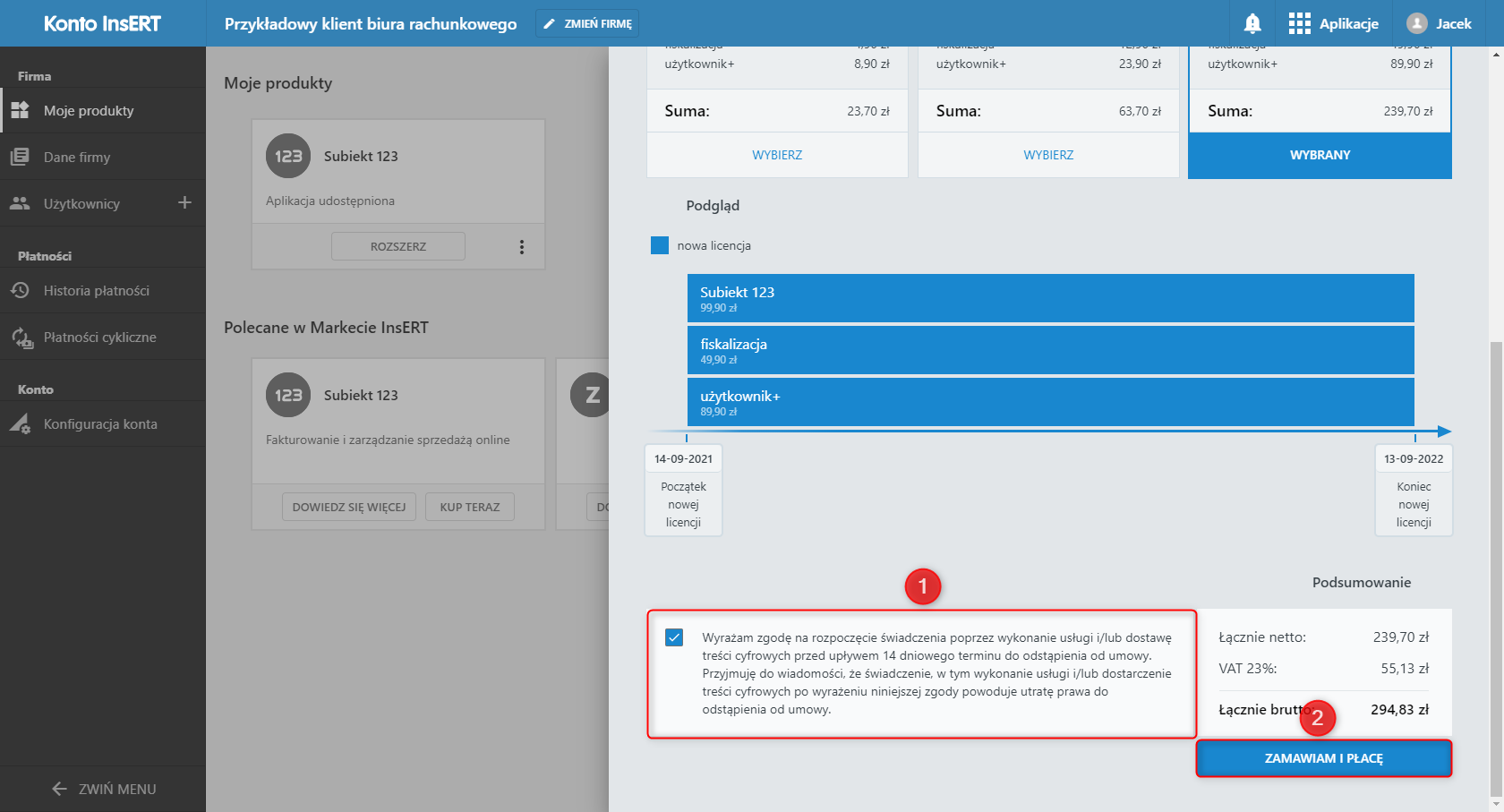Click ZMIEŃ FIRMĘ button
The width and height of the screenshot is (1504, 812).
pyautogui.click(x=587, y=24)
